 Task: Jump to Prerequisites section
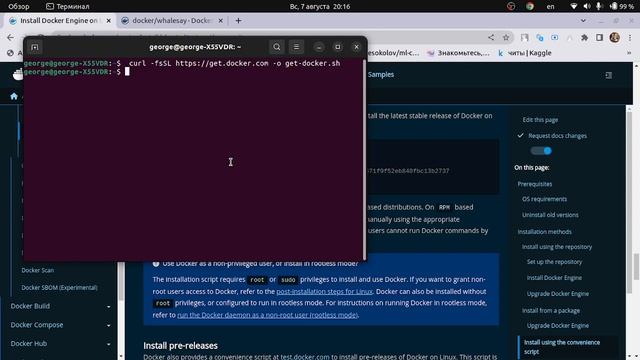[x=535, y=184]
